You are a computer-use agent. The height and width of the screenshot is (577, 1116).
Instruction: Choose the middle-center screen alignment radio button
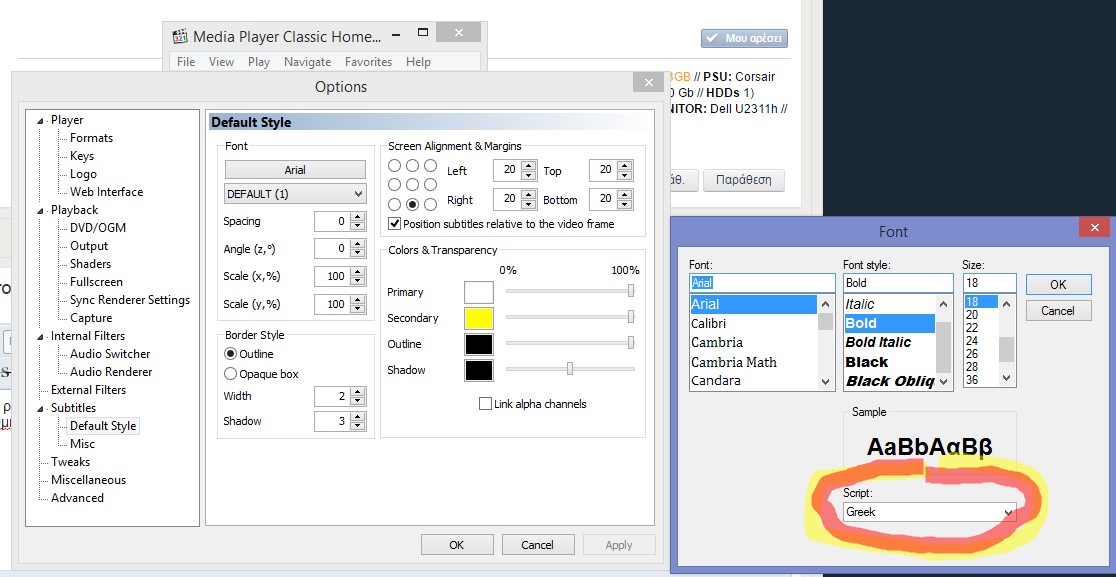(412, 185)
